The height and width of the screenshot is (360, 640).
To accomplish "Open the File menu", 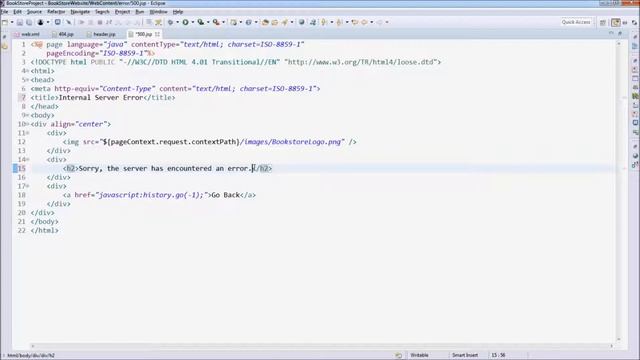I will point(4,12).
